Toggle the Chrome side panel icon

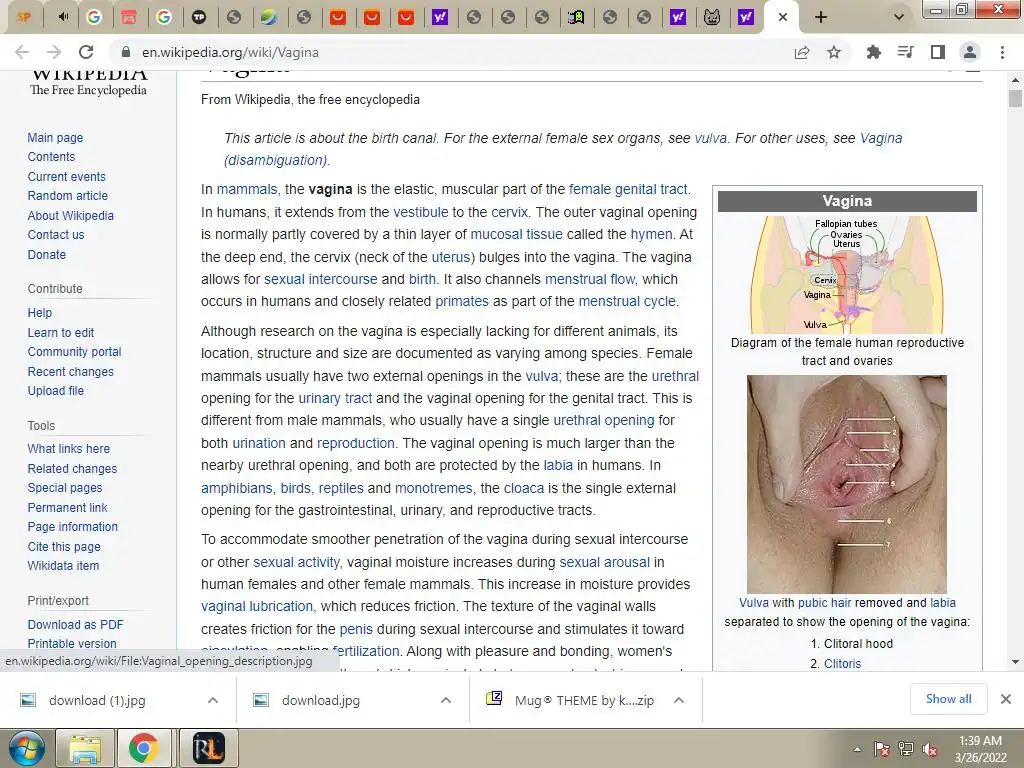coord(938,52)
